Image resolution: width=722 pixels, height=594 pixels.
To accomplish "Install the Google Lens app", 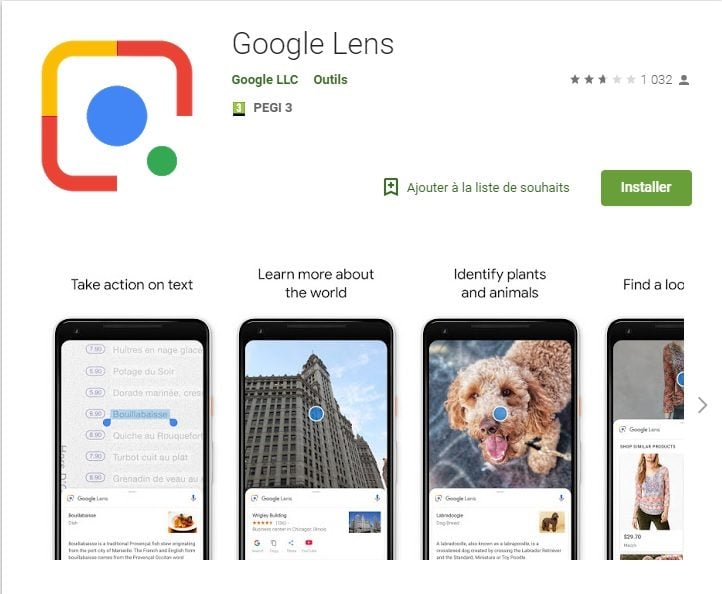I will [x=646, y=187].
